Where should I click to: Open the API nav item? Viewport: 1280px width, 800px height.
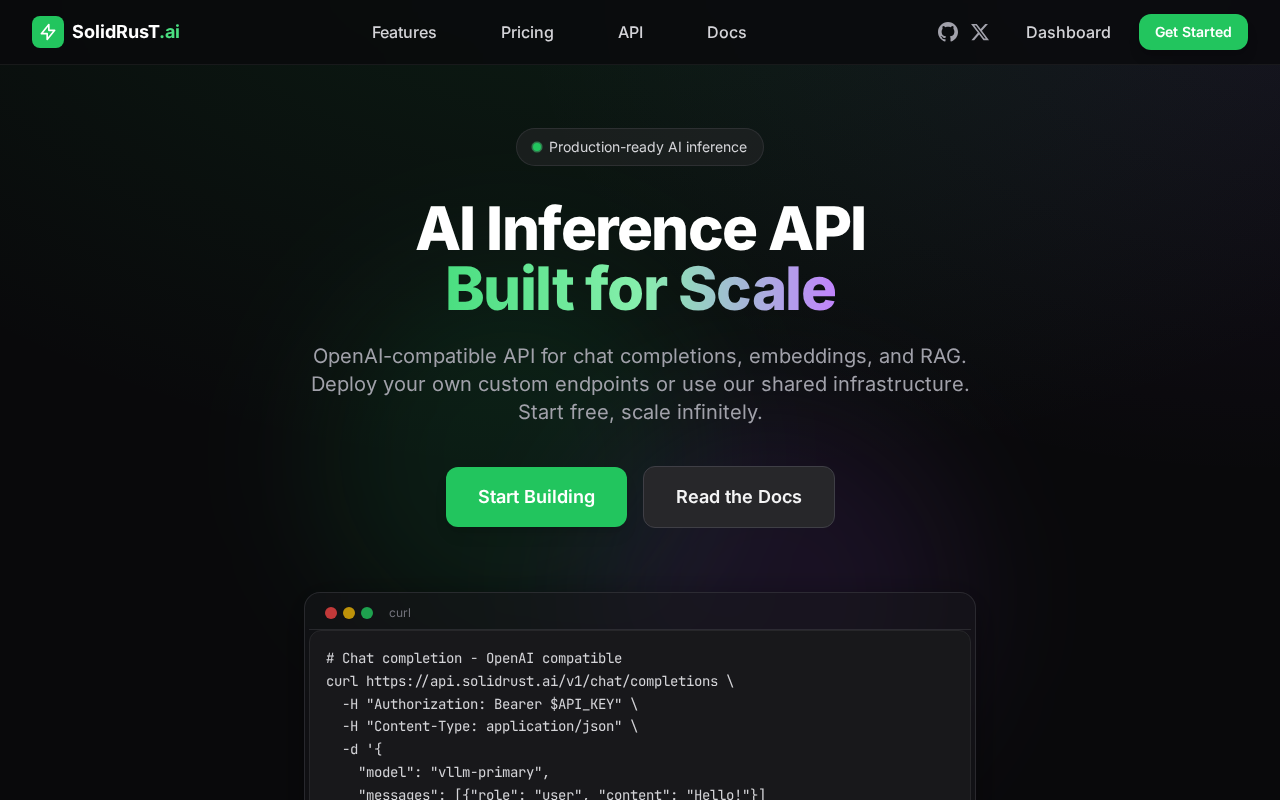630,32
